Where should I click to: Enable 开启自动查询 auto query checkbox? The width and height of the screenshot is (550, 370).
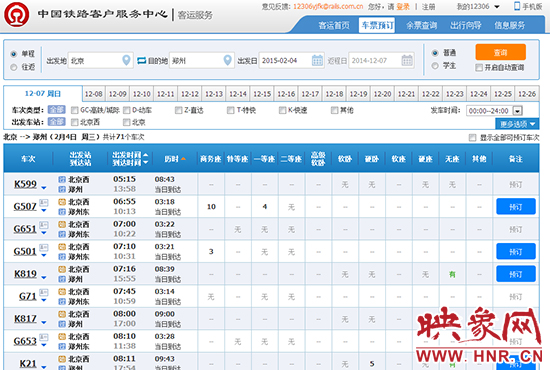tap(479, 67)
